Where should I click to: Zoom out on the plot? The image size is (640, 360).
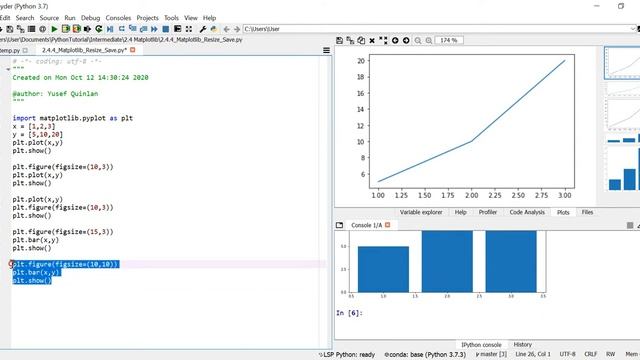click(x=418, y=40)
